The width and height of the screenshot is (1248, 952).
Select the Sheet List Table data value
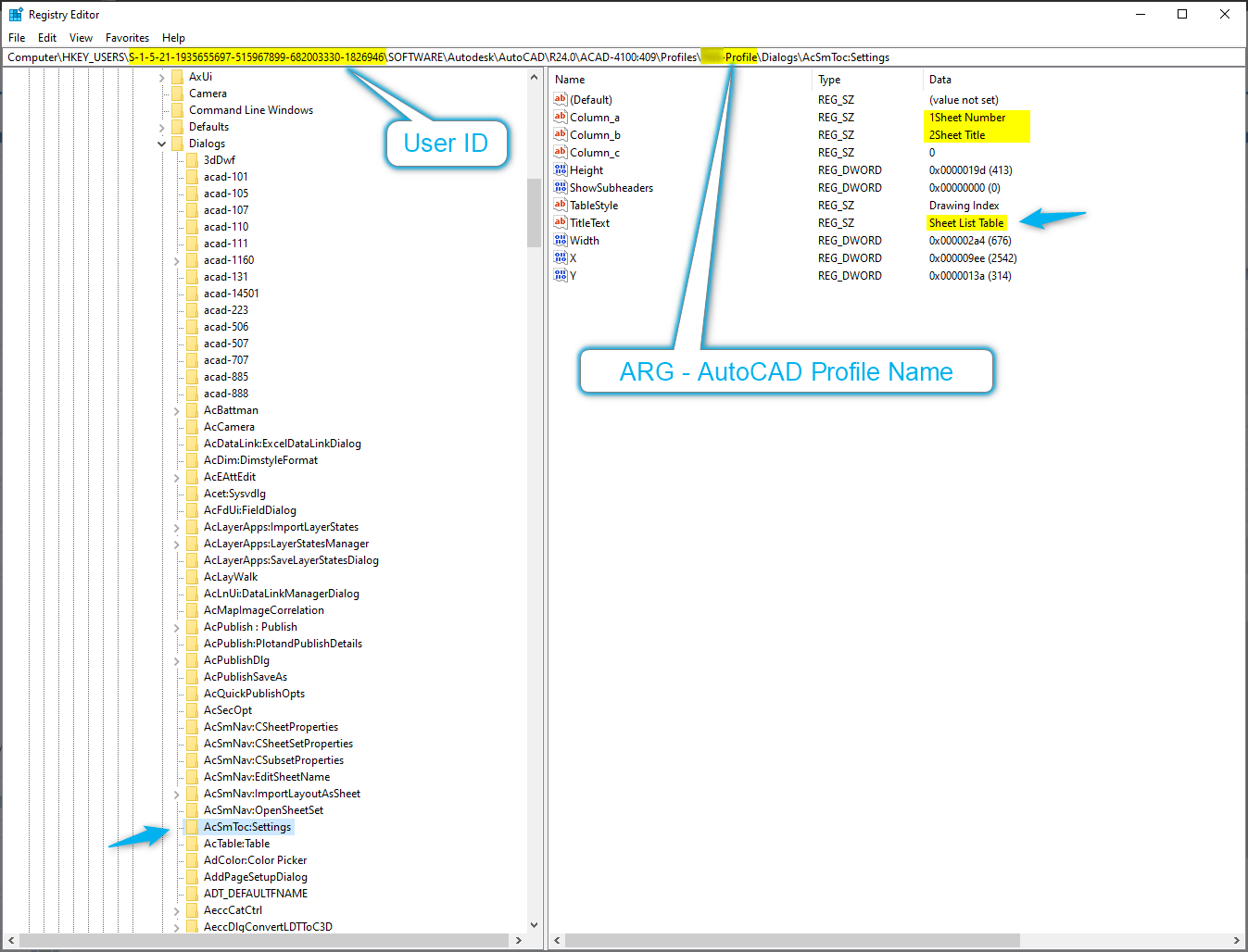(x=966, y=223)
